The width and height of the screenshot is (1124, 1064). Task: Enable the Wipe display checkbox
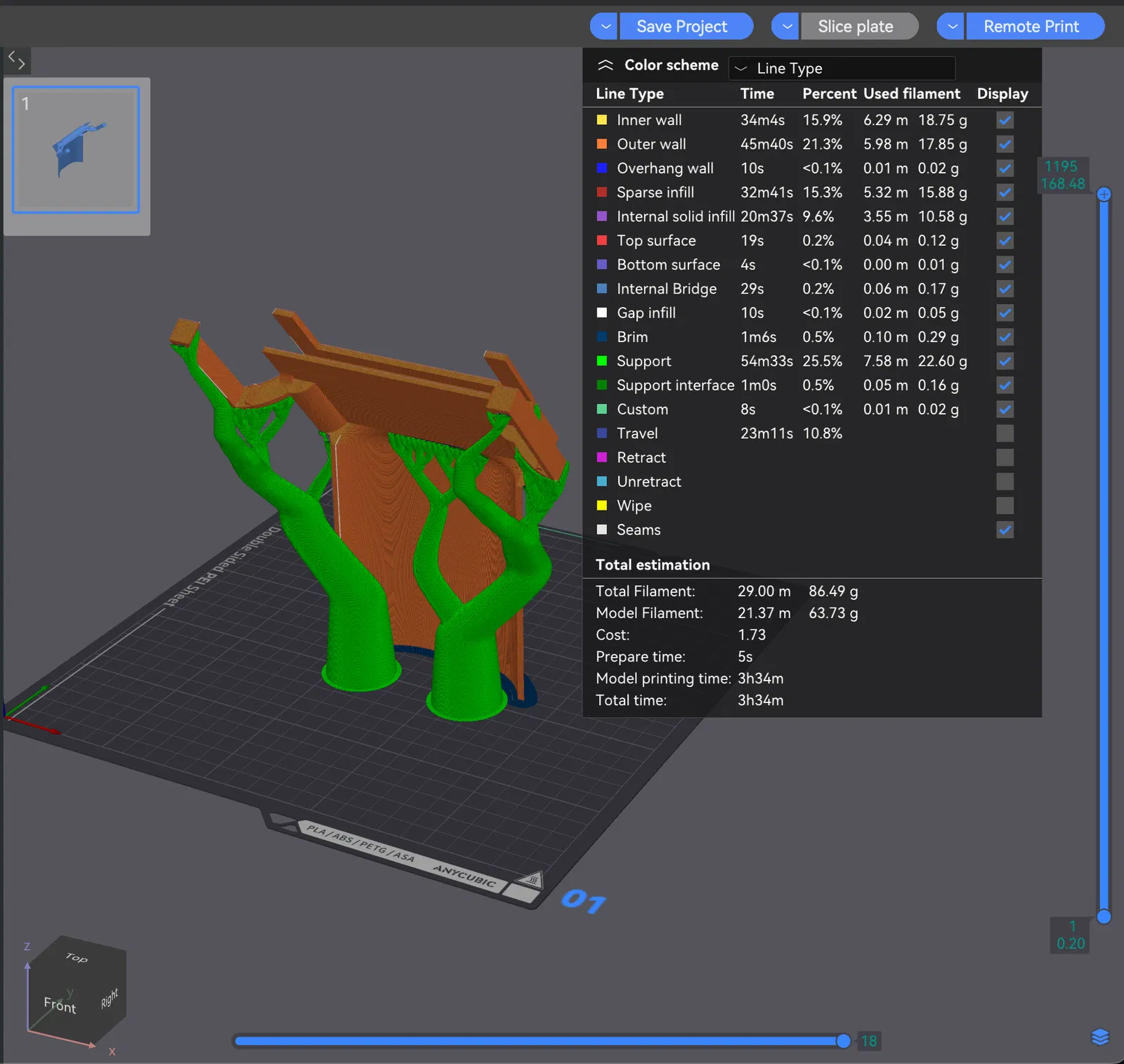pos(1005,506)
